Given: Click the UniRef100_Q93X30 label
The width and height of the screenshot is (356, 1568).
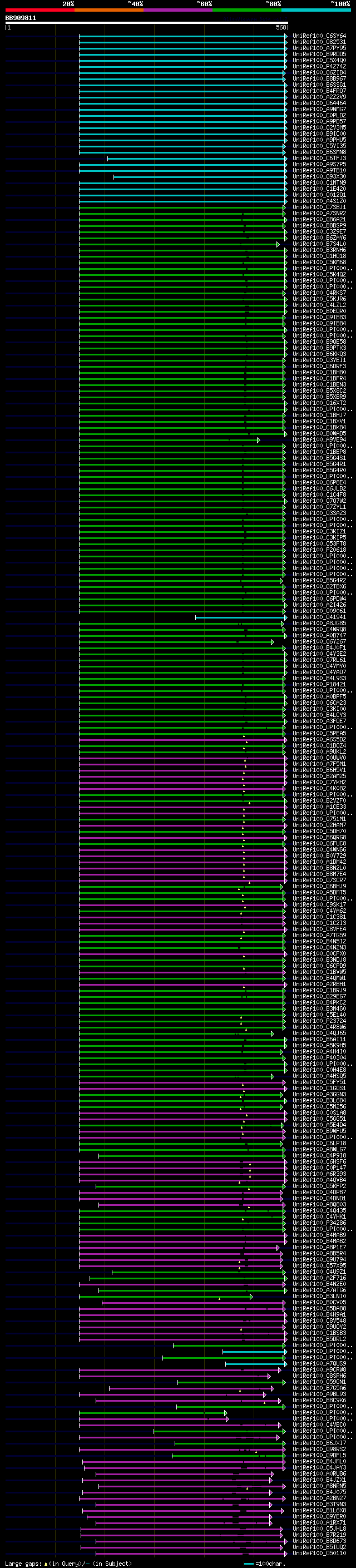Looking at the screenshot, I should click(319, 176).
